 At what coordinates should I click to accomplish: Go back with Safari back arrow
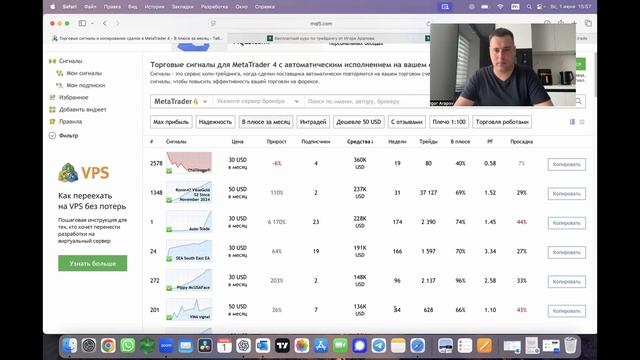(105, 23)
